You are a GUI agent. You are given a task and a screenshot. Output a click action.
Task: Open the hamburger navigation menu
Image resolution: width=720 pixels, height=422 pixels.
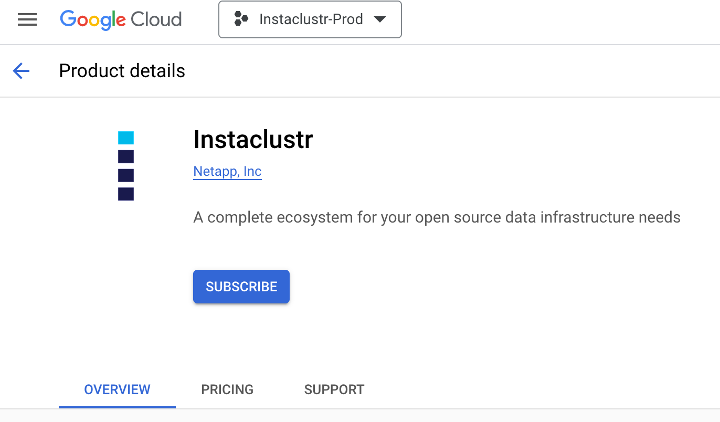click(28, 19)
